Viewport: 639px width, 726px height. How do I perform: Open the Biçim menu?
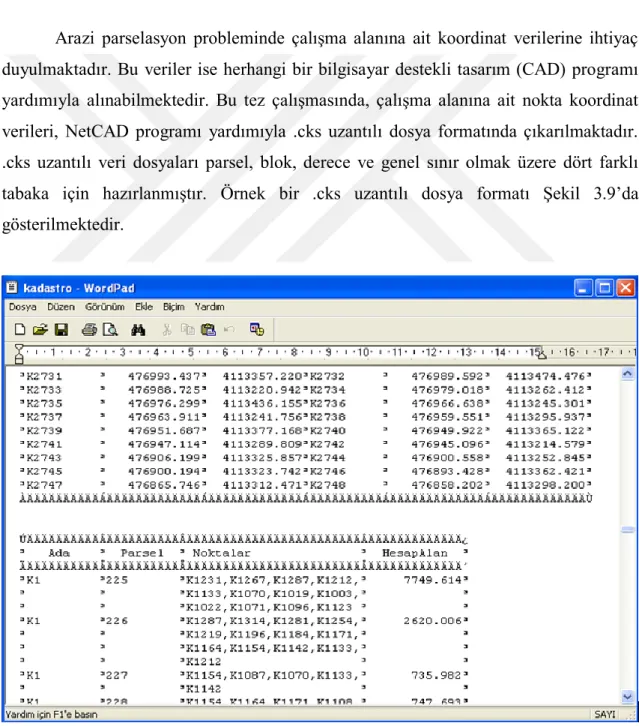pos(174,307)
